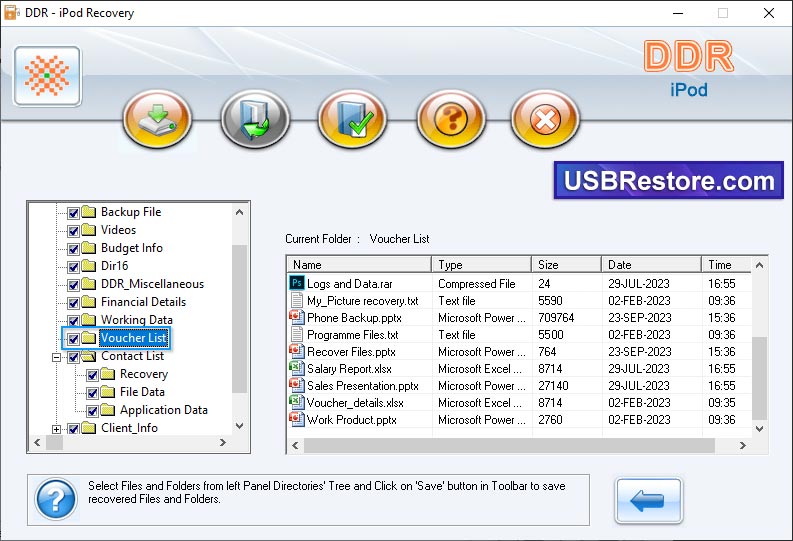Click the Budget Info folder icon
This screenshot has width=793, height=541.
[x=89, y=248]
